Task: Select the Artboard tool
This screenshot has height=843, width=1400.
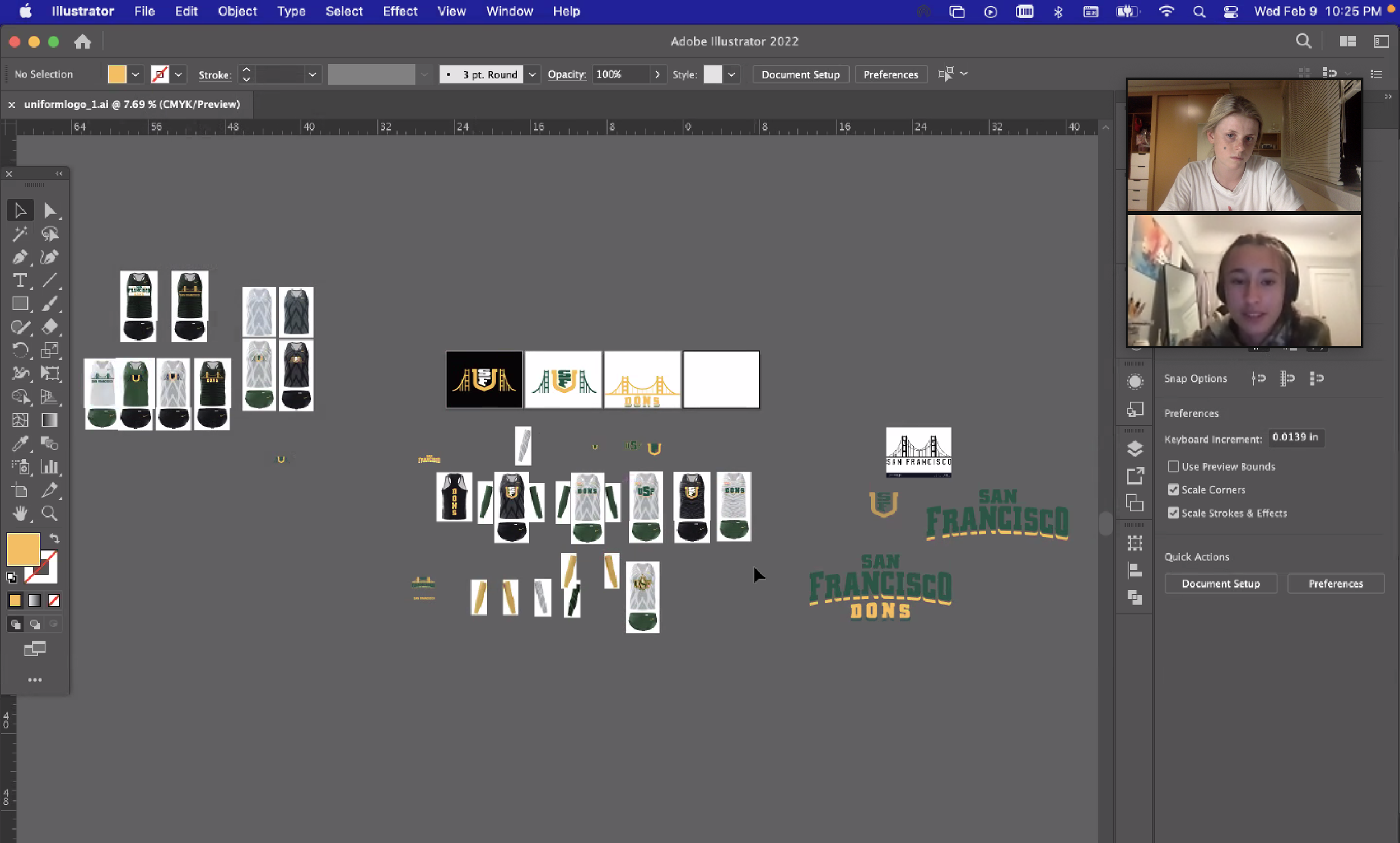Action: (x=21, y=490)
